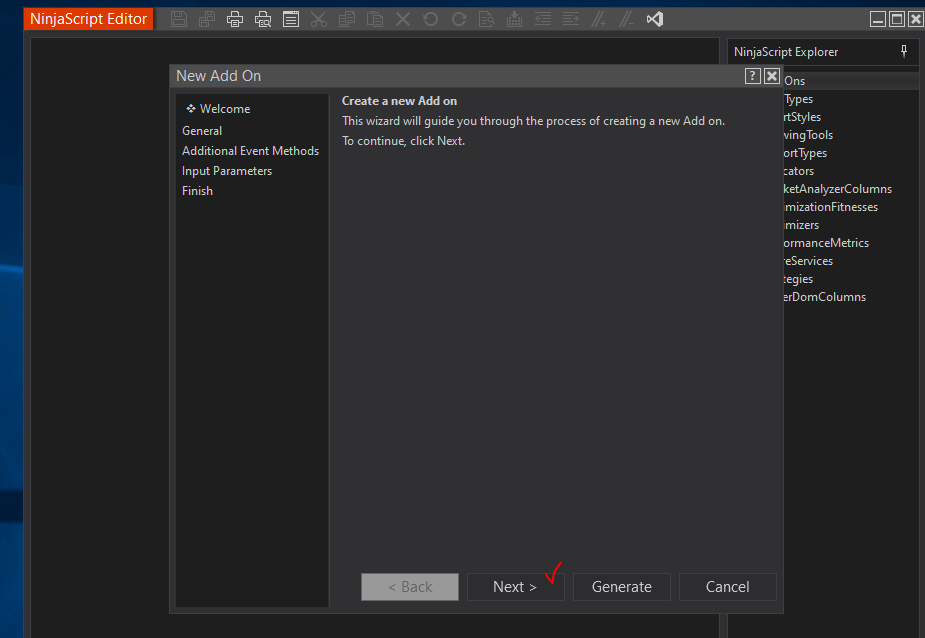Screen dimensions: 925x638
Task: Open the ImportTypes folder ending 'ortTypes'
Action: tap(805, 153)
